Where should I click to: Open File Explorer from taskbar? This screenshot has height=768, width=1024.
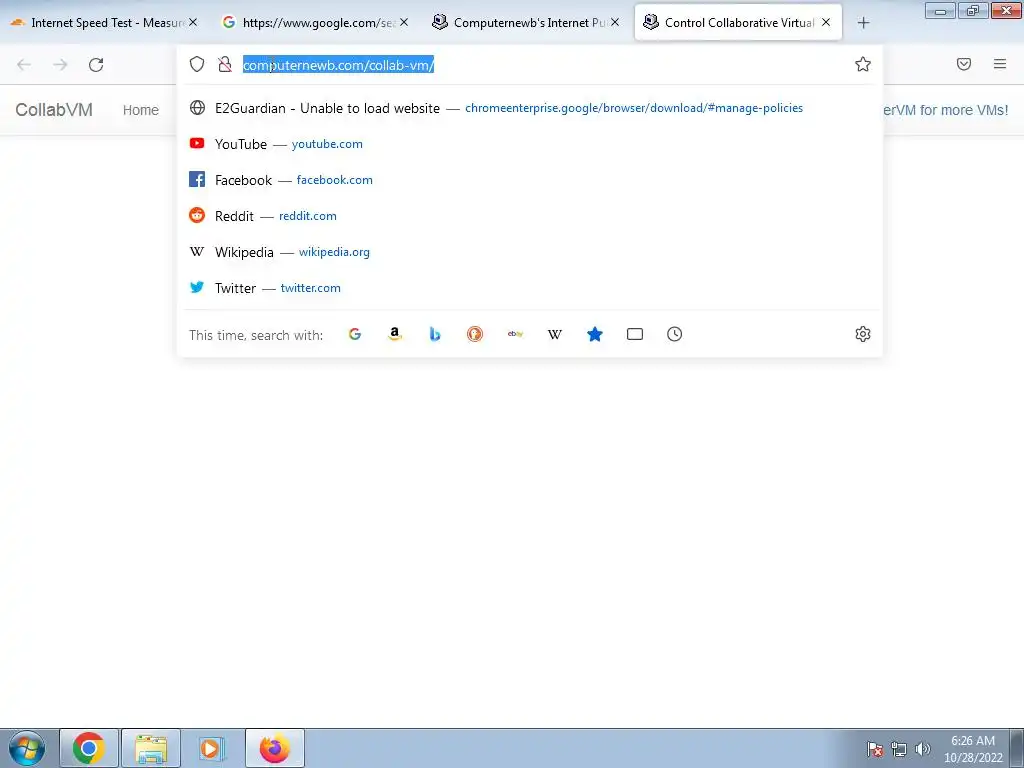(151, 748)
